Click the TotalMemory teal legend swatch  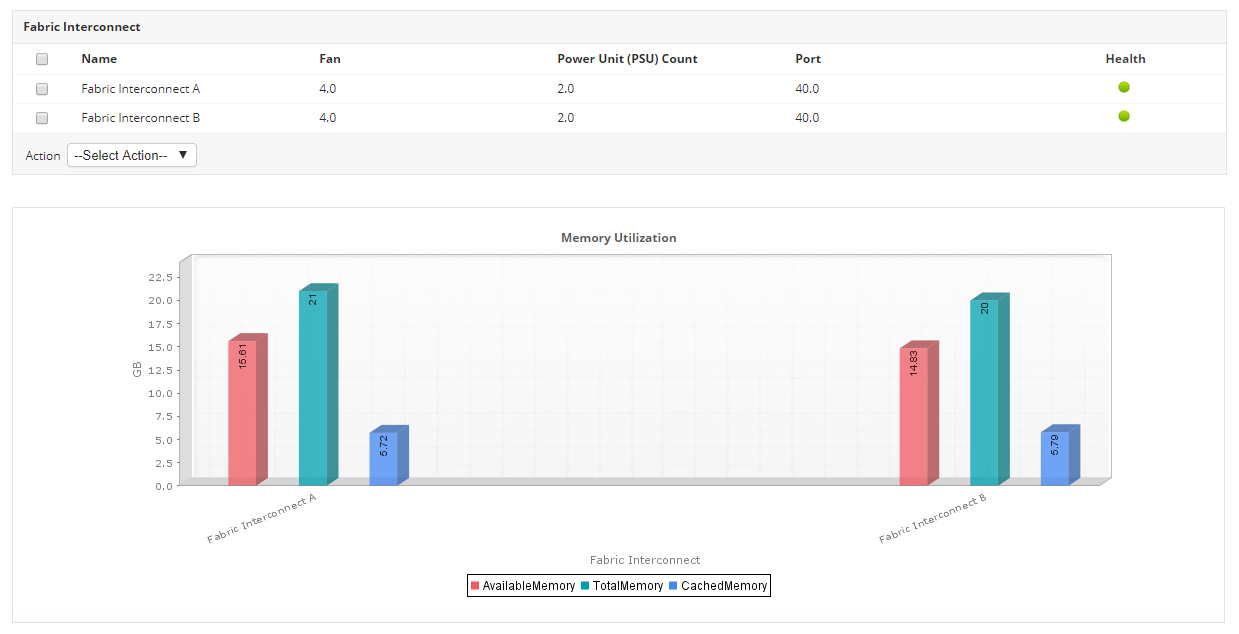coord(585,586)
